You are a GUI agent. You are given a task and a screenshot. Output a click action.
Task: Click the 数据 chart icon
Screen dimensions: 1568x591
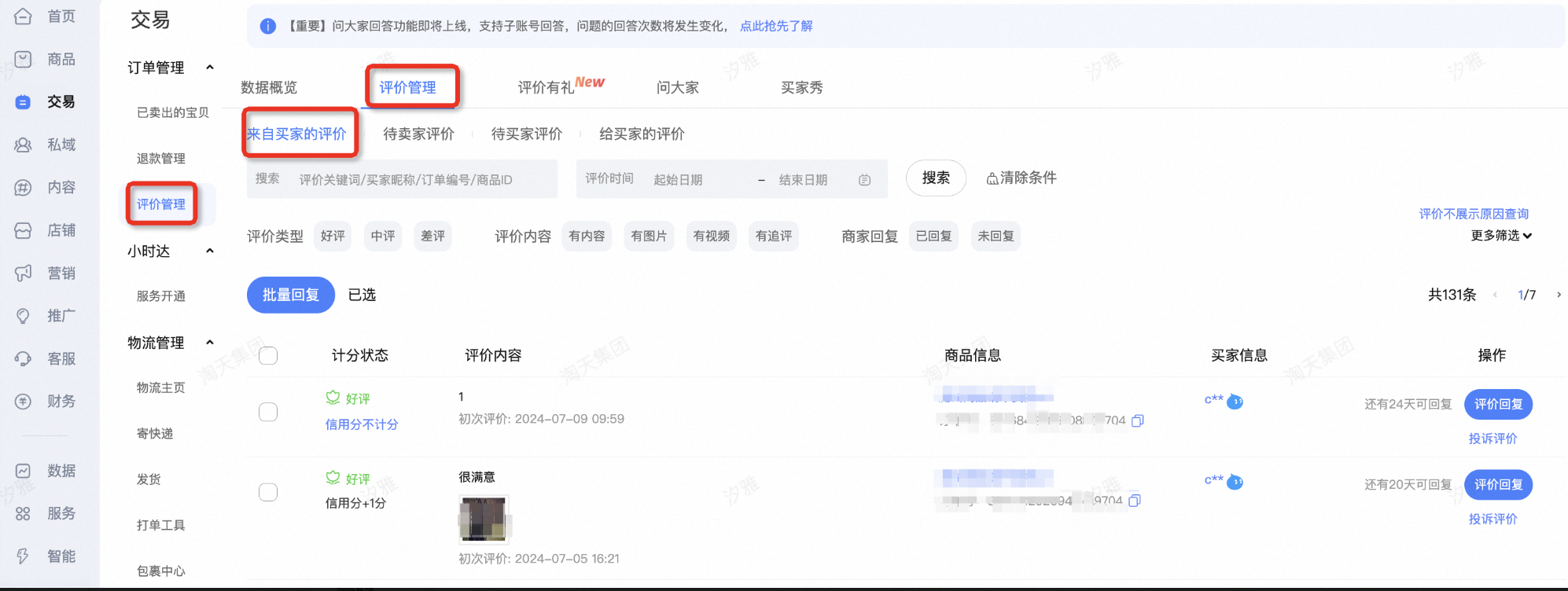24,471
